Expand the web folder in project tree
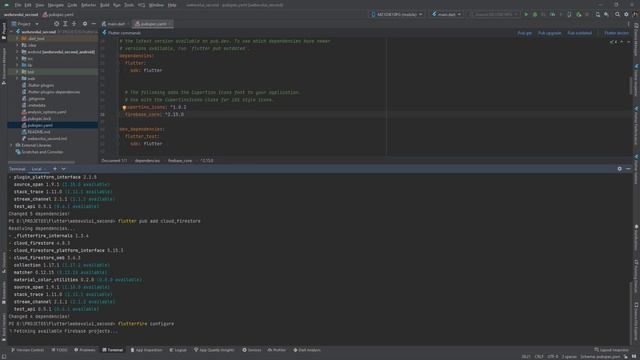The height and width of the screenshot is (360, 640). coord(18,78)
